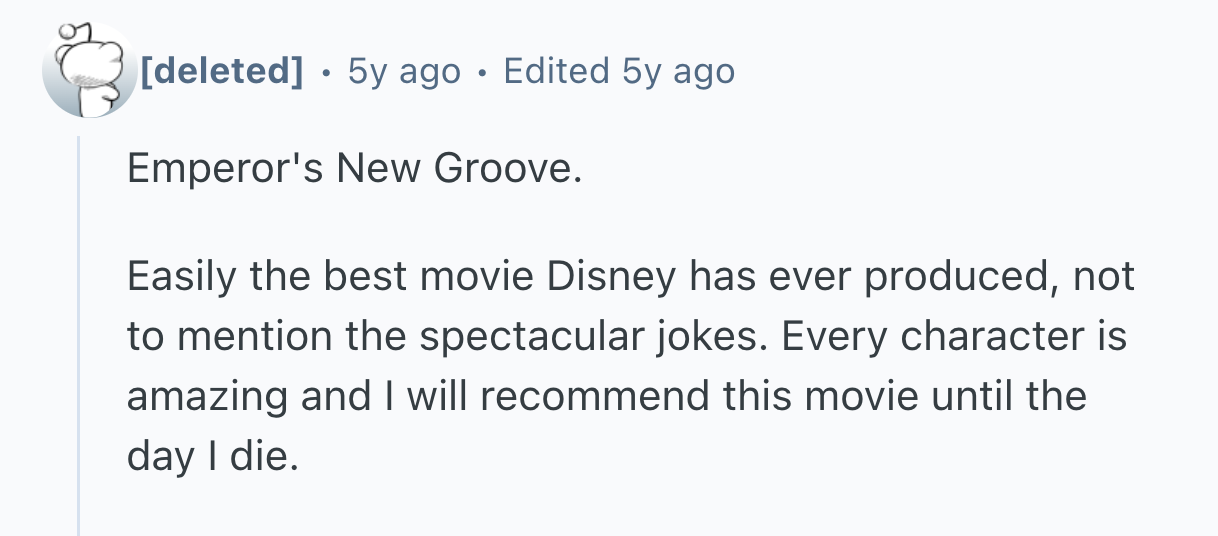Click the "Edited 5y ago" label
Image resolution: width=1218 pixels, height=536 pixels.
619,71
